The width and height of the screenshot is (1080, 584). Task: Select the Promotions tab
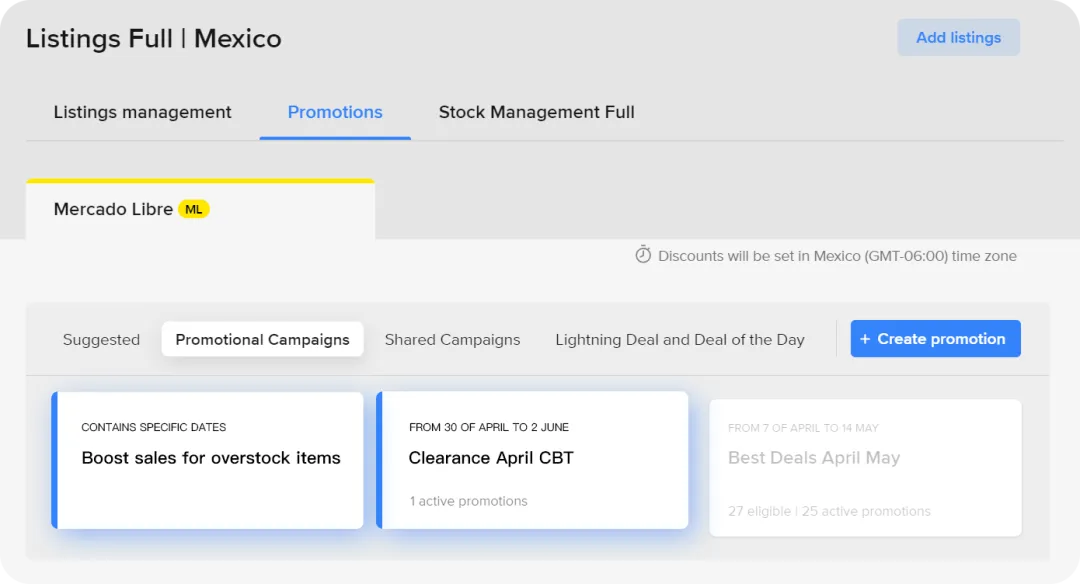(335, 112)
